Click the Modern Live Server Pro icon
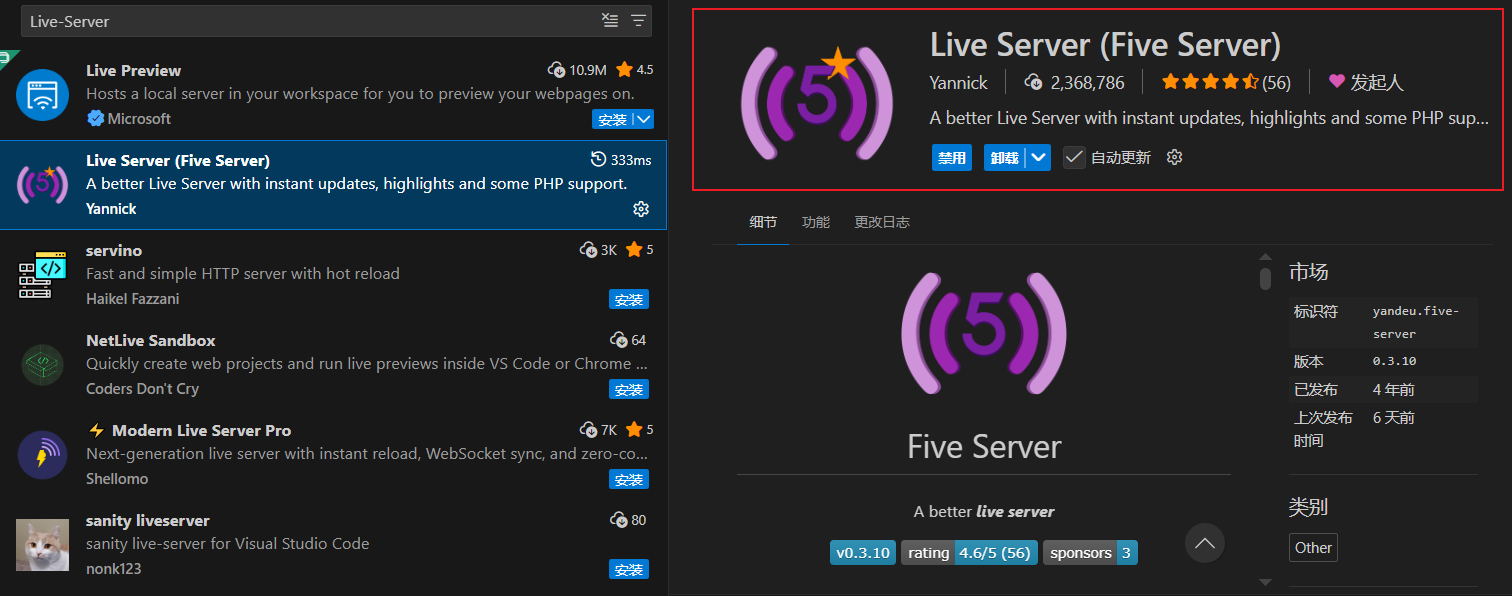Screen dimensions: 1512x596 tap(43, 454)
